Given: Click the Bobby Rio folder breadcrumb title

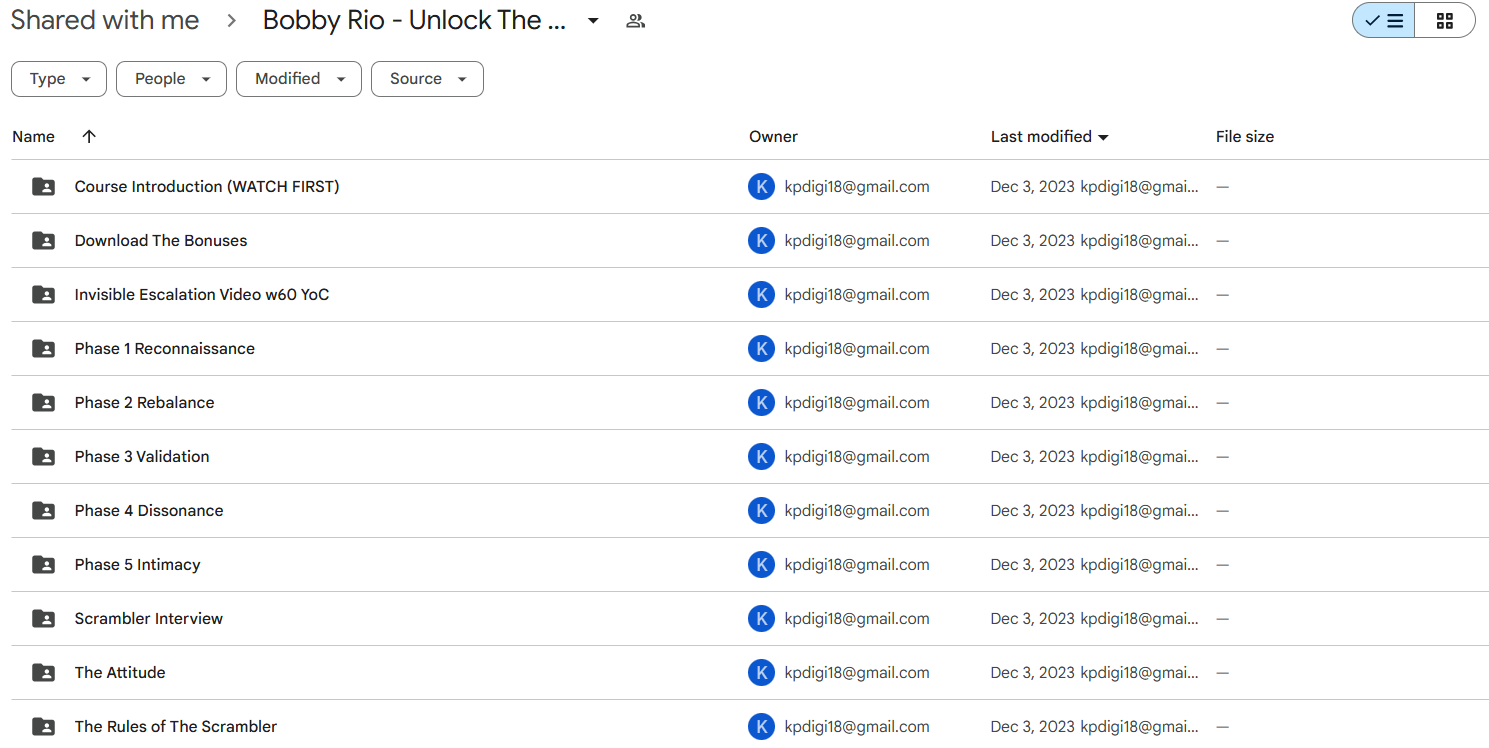Looking at the screenshot, I should coord(415,21).
